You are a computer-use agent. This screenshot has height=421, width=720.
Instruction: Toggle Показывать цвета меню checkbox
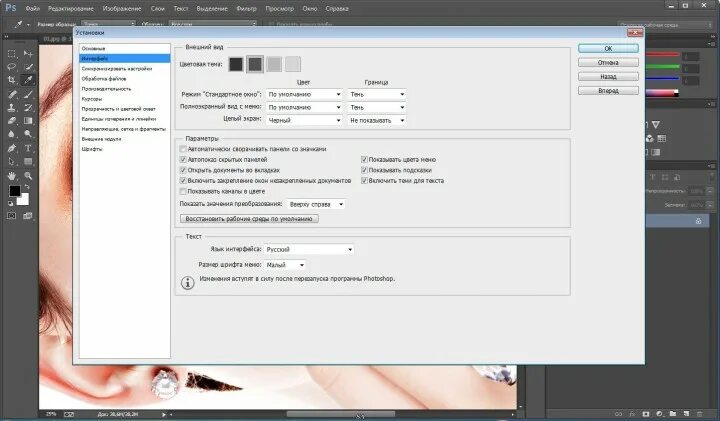click(x=364, y=159)
